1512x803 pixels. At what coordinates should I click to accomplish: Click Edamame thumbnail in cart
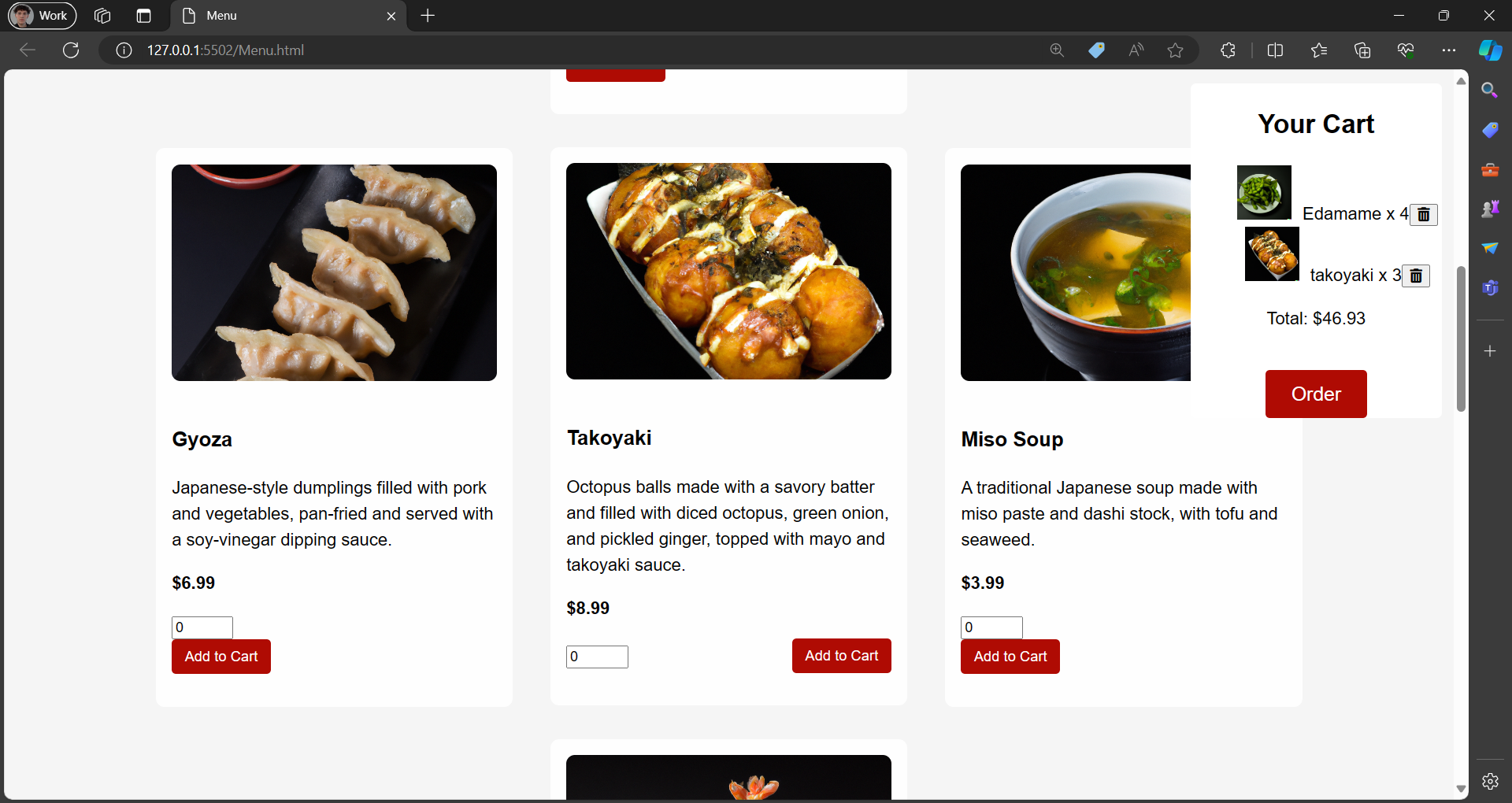point(1264,192)
